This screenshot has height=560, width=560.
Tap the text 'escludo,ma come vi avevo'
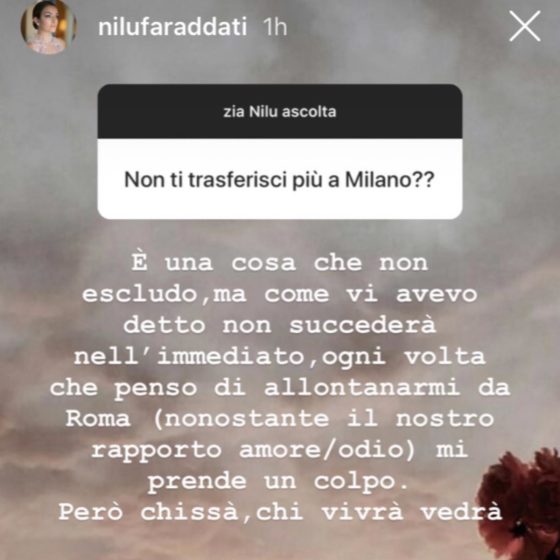280,295
